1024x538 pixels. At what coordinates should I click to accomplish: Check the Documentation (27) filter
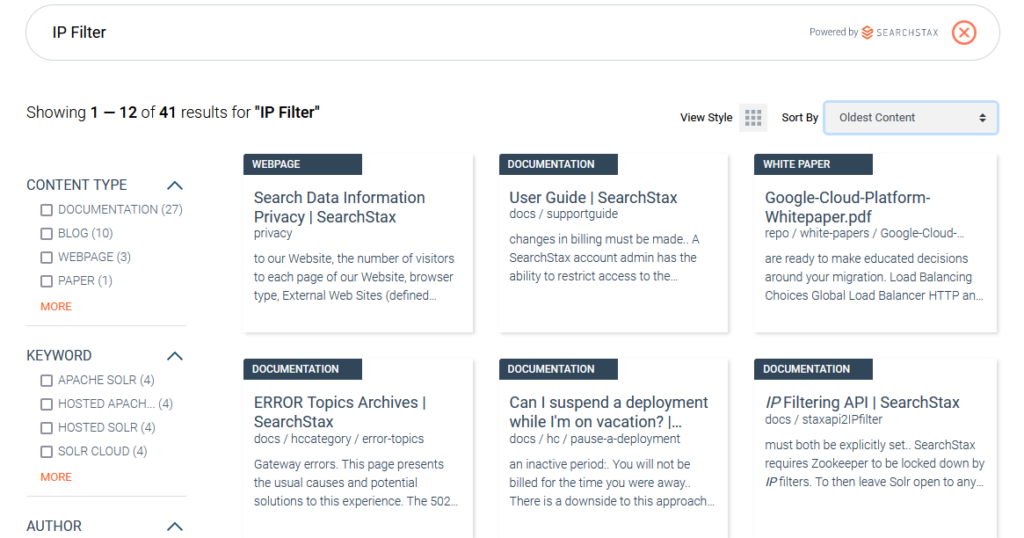[46, 210]
